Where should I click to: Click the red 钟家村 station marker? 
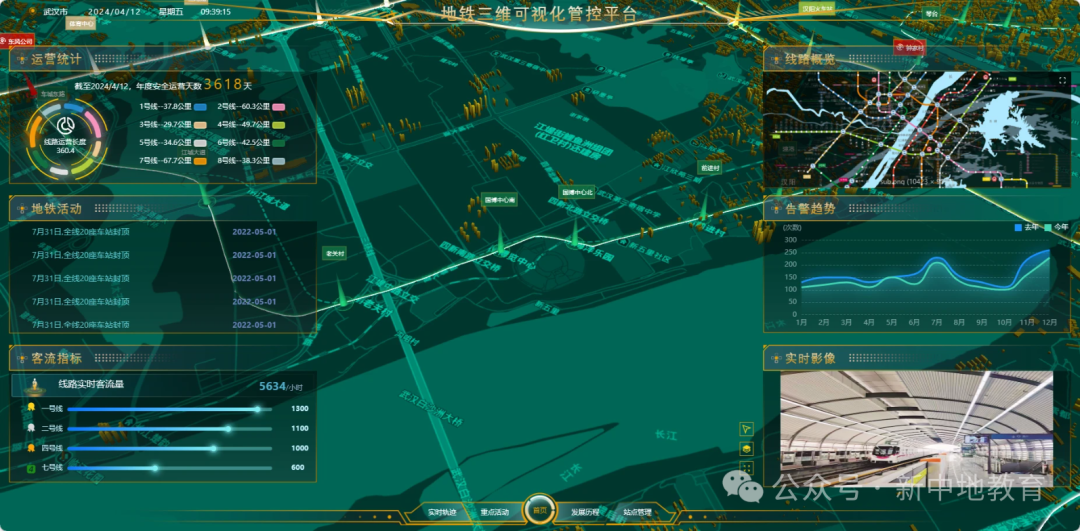909,48
